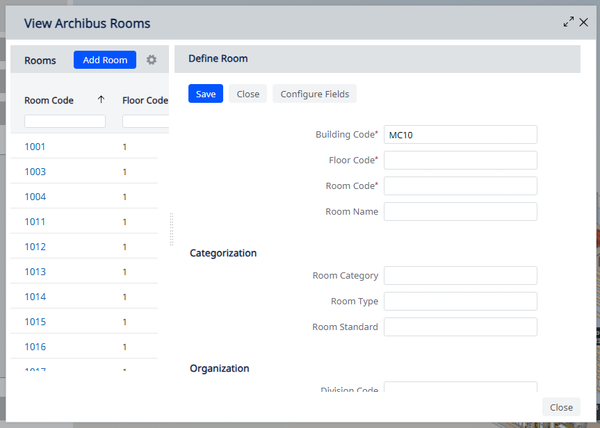
Task: Close the View Archibus Rooms dialog with X
Action: (584, 22)
